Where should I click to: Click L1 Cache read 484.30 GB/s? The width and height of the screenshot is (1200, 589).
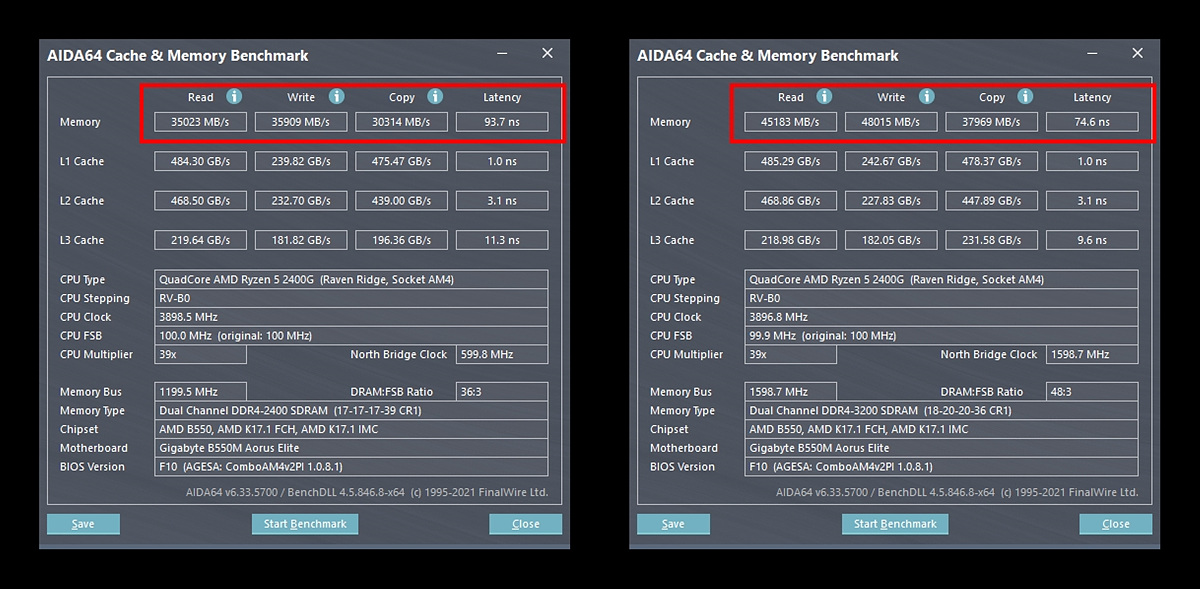pyautogui.click(x=201, y=161)
